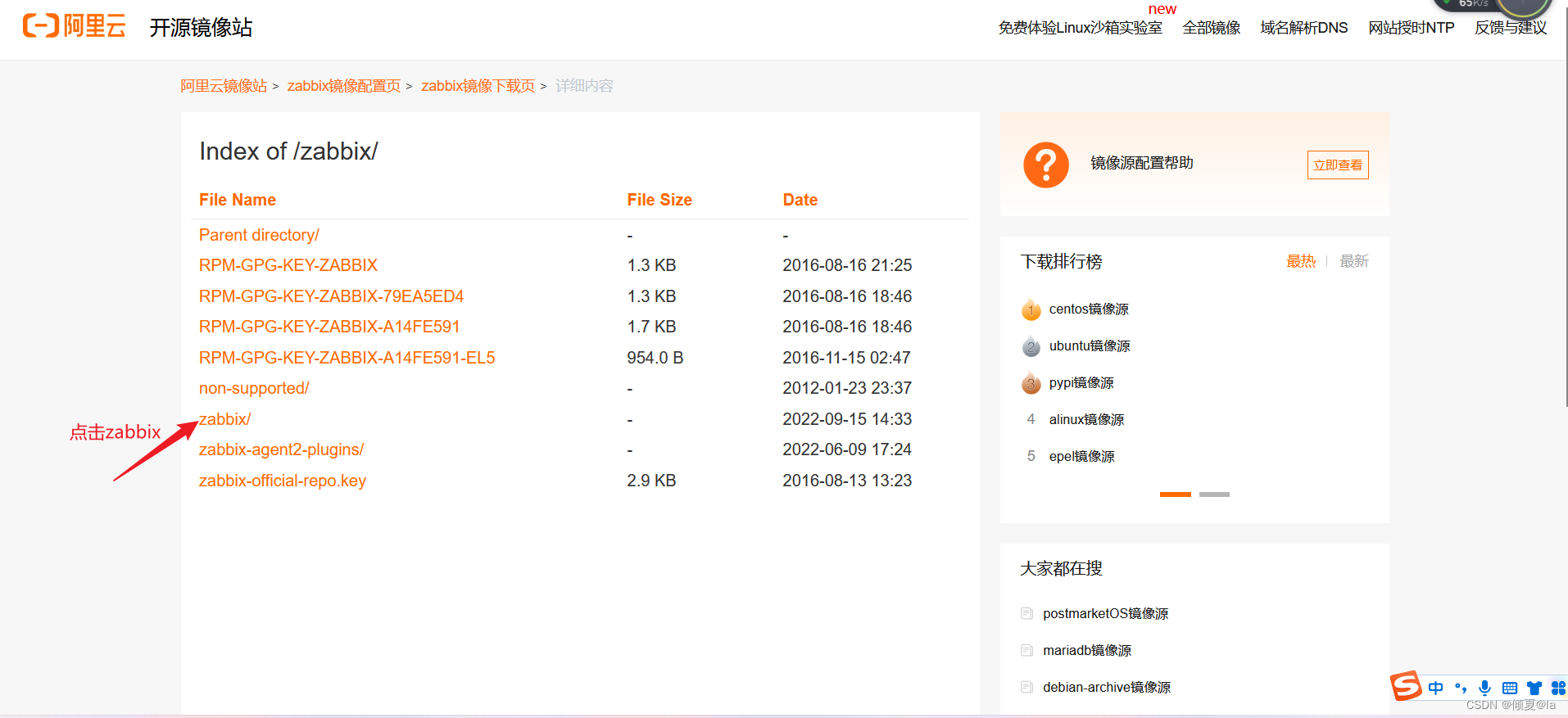Viewport: 1568px width, 718px height.
Task: Switch ranking to 最新 tab
Action: pos(1354,261)
